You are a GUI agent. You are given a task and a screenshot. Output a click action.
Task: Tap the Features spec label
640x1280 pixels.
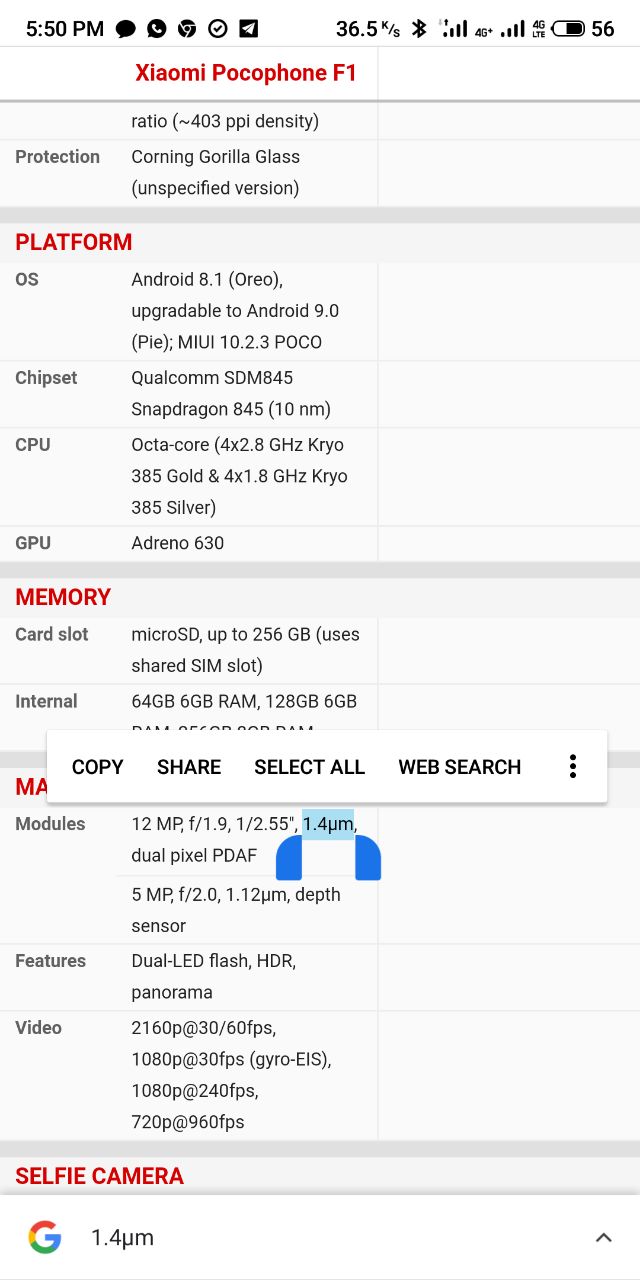(51, 961)
